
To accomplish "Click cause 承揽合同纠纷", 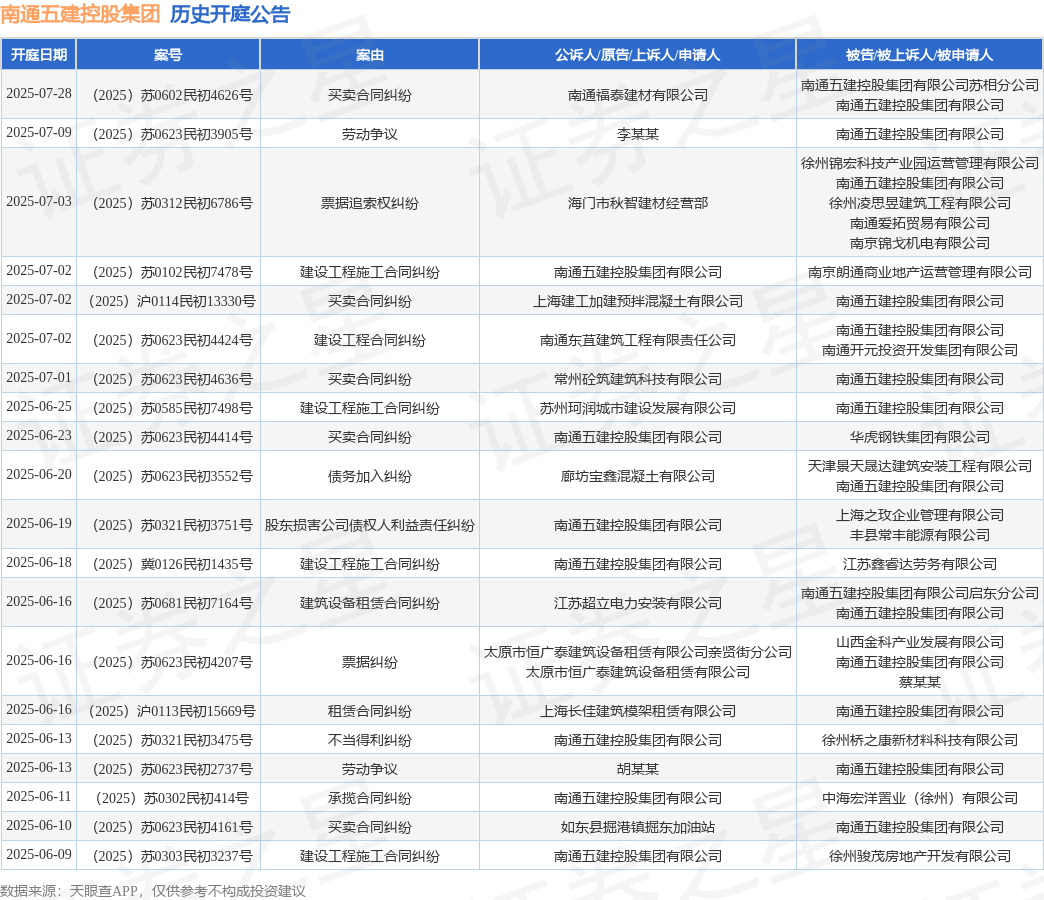I will 370,798.
